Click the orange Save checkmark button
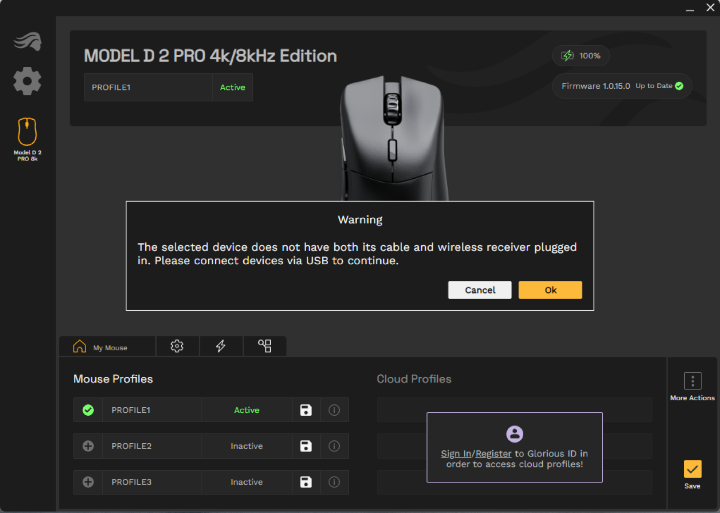Viewport: 720px width, 513px height. 692,469
